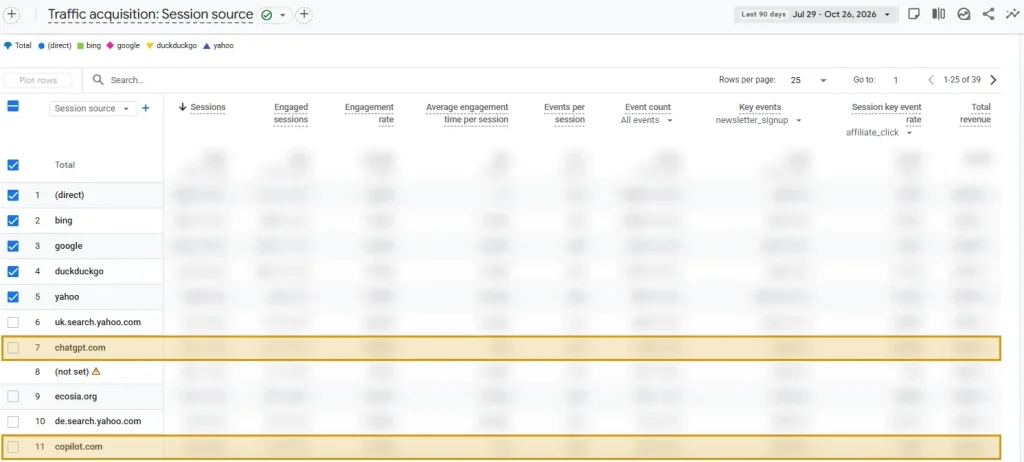Sort by Engagement rate column header
The width and height of the screenshot is (1024, 462).
370,113
